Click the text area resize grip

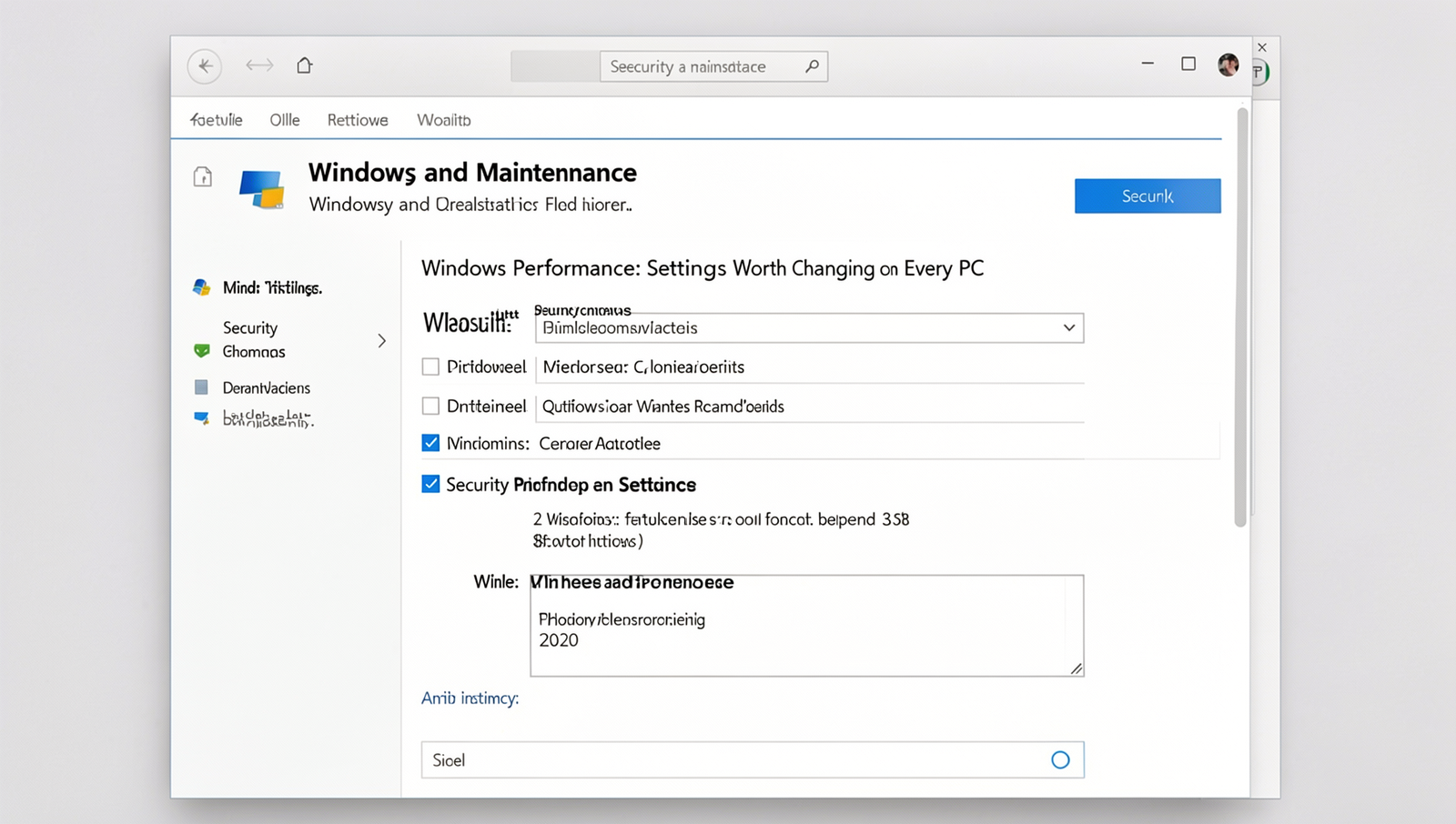1076,668
